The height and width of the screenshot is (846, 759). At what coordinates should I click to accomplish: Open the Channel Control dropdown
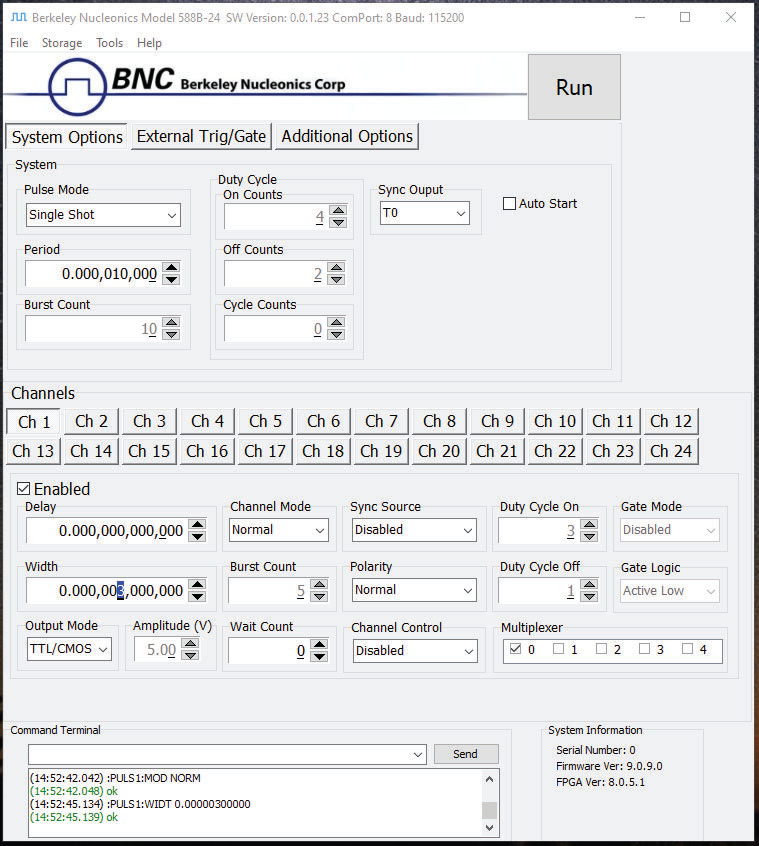(415, 651)
